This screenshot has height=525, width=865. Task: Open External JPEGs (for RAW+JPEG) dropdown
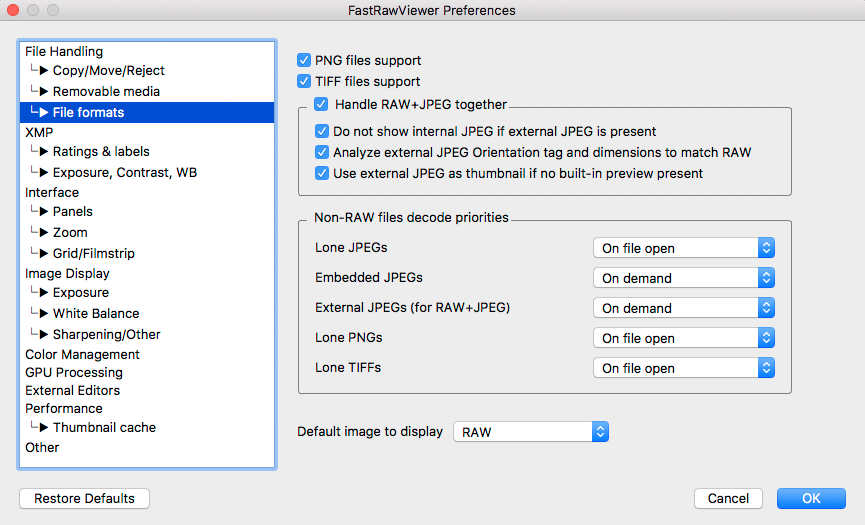click(684, 308)
